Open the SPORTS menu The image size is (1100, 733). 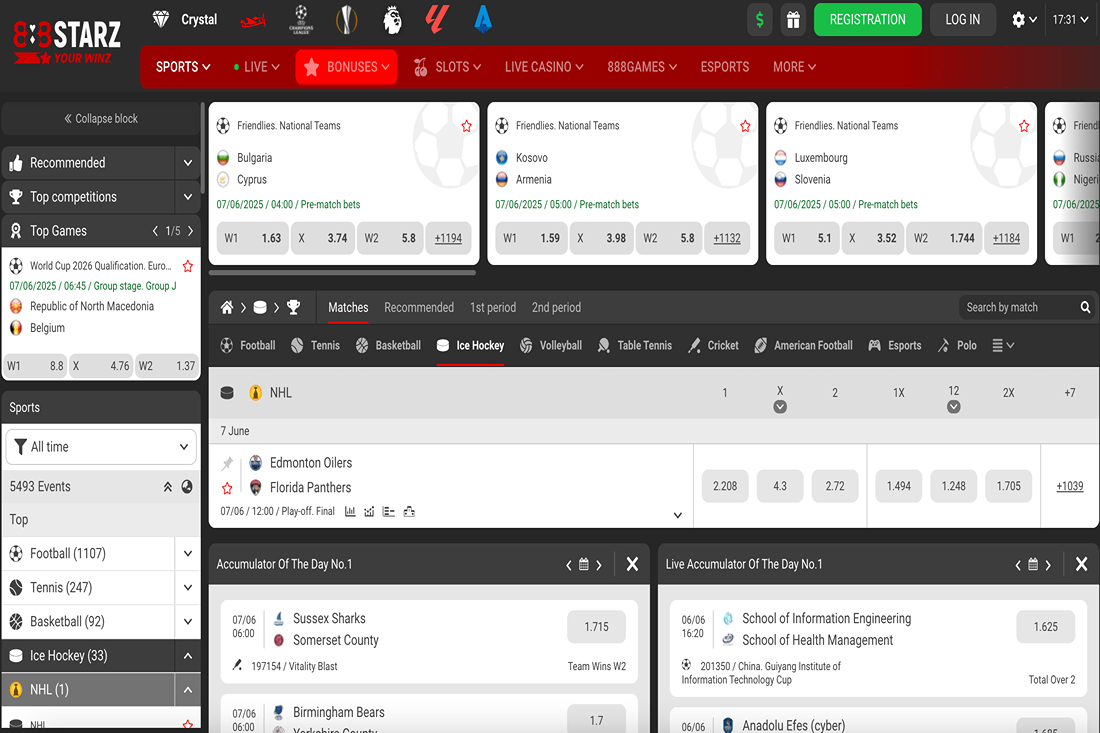coord(183,67)
